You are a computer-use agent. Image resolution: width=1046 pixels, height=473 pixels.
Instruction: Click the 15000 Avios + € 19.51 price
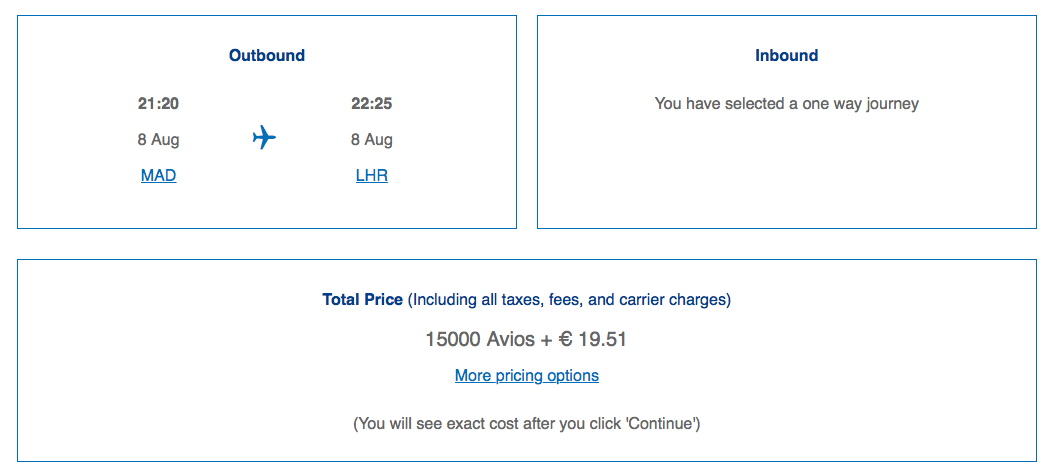pyautogui.click(x=526, y=340)
